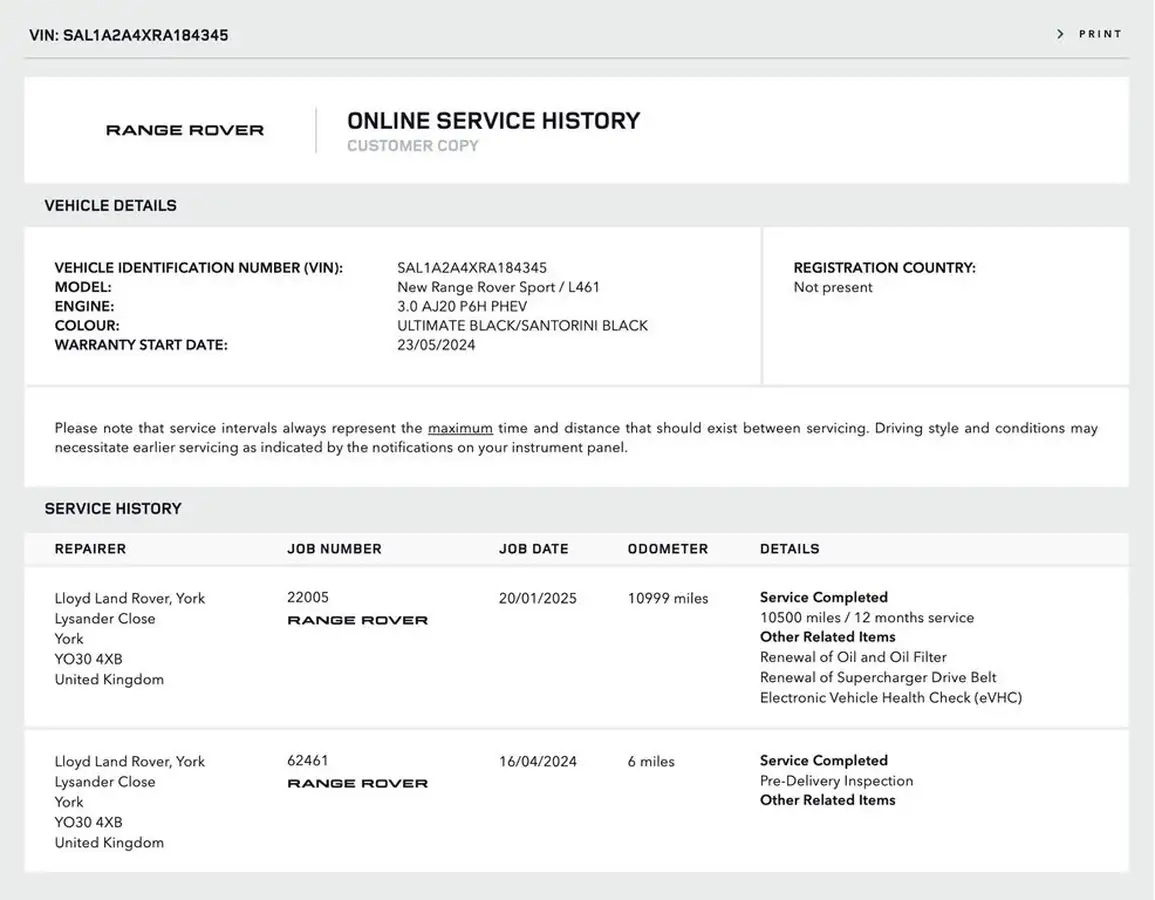Click the Online Service History heading
The image size is (1155, 900).
(494, 121)
